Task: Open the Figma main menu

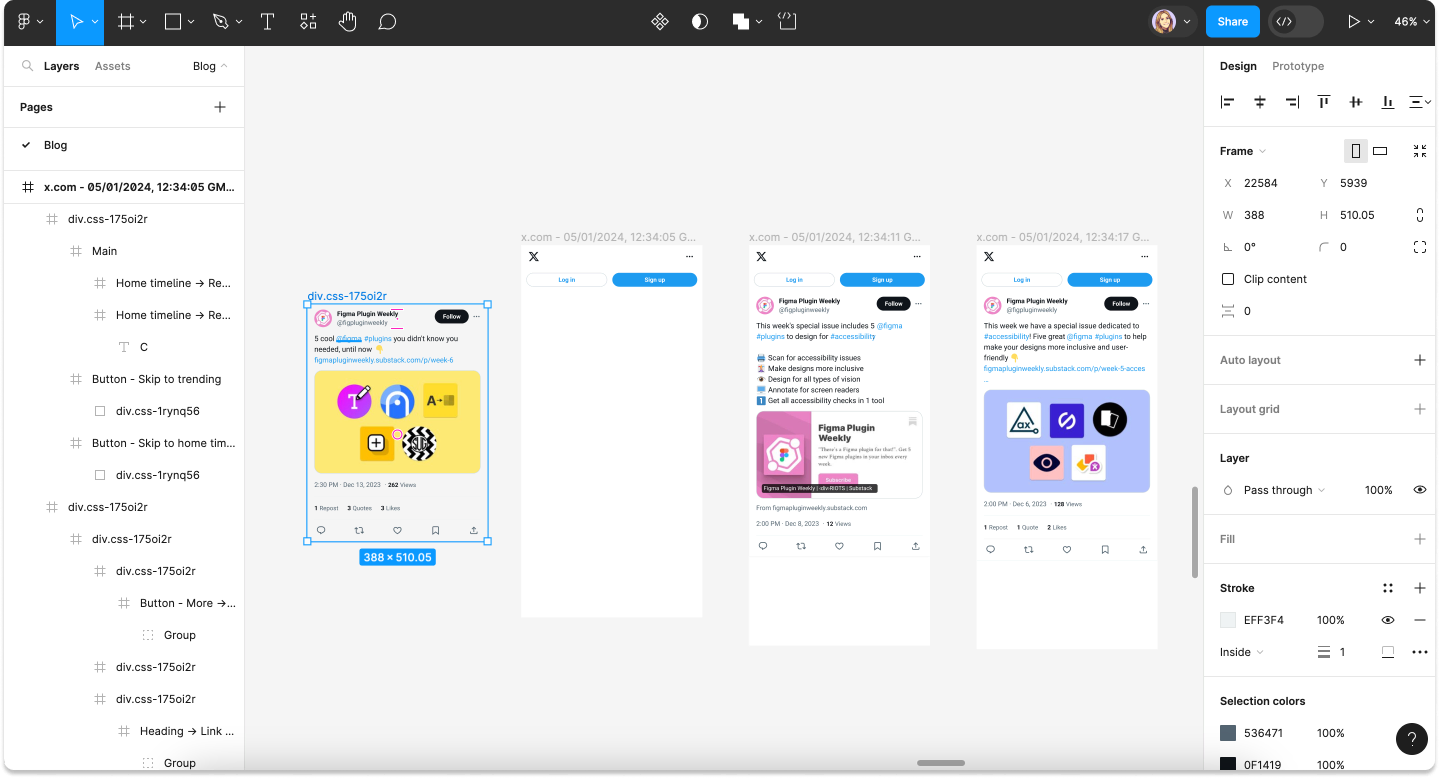Action: pos(24,21)
